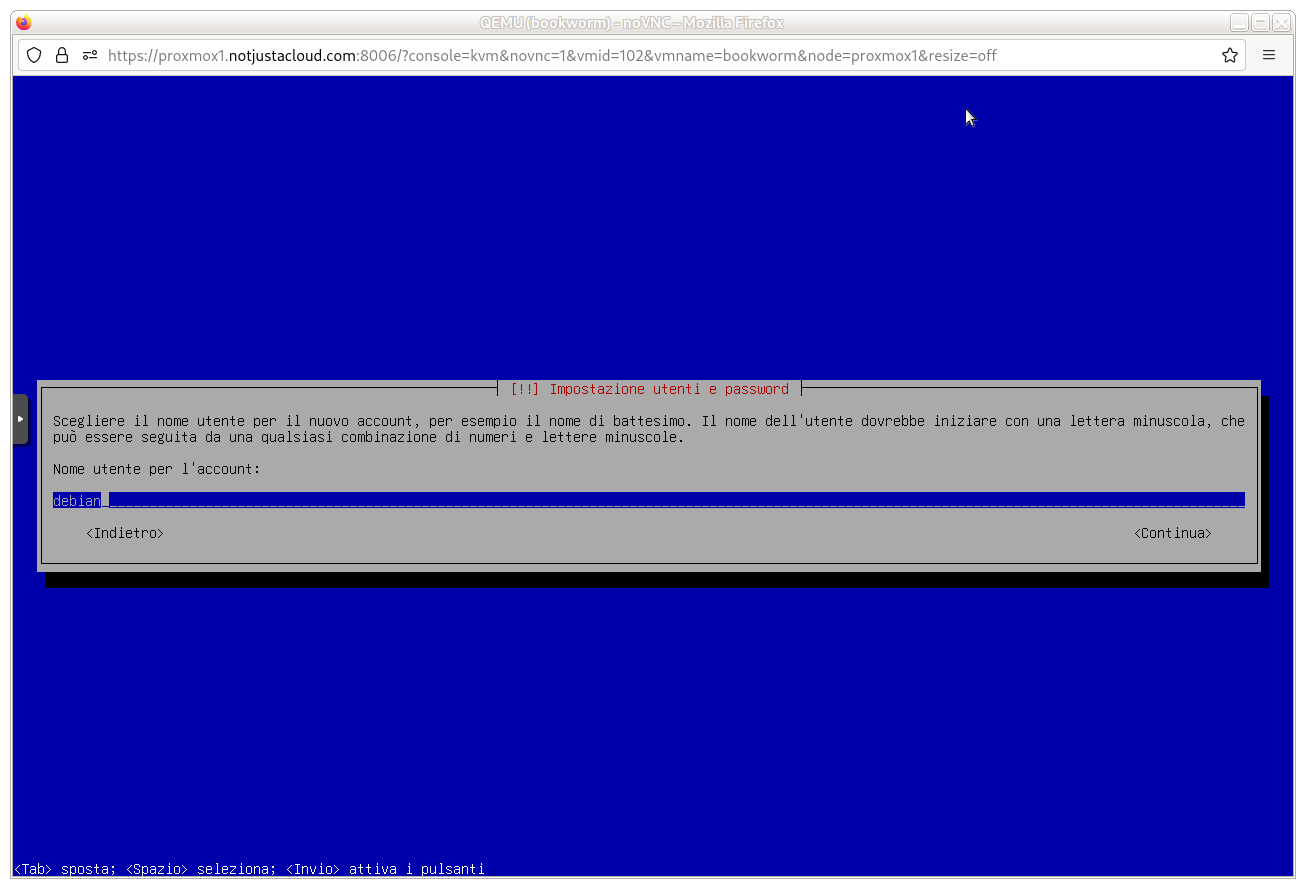The image size is (1306, 889).
Task: Click the instruction text starting 'Scegliere il nome utente'
Action: tap(649, 429)
